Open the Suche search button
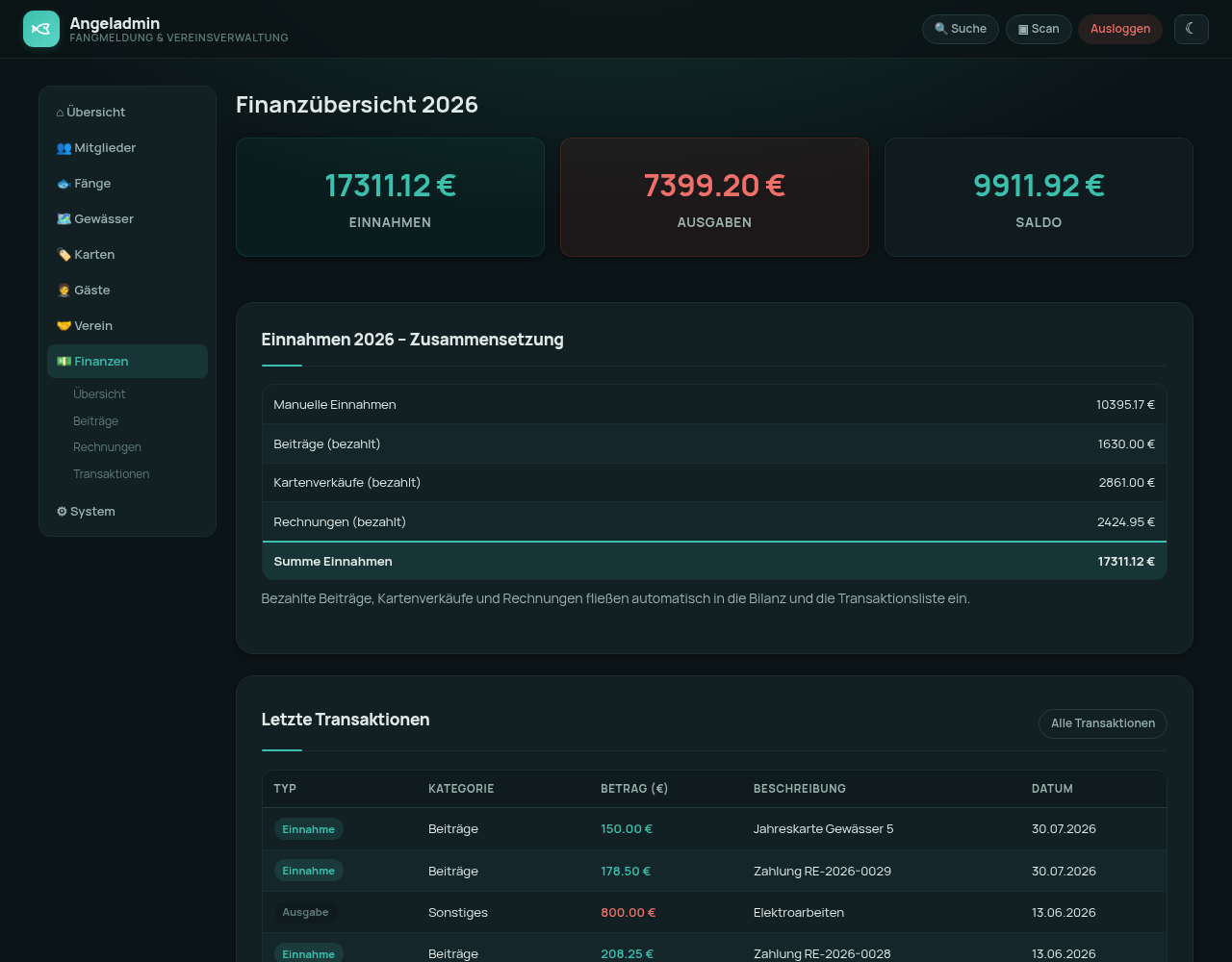1232x962 pixels. [x=961, y=29]
